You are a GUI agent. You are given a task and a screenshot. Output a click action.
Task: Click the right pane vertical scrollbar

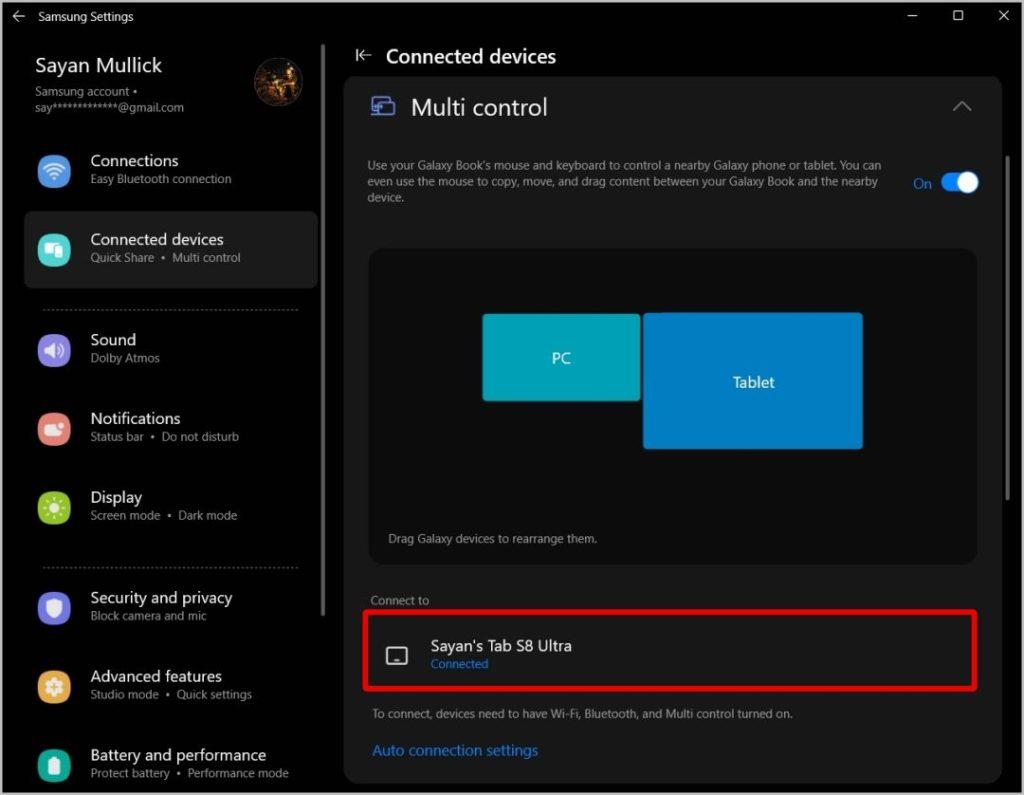click(x=1007, y=328)
